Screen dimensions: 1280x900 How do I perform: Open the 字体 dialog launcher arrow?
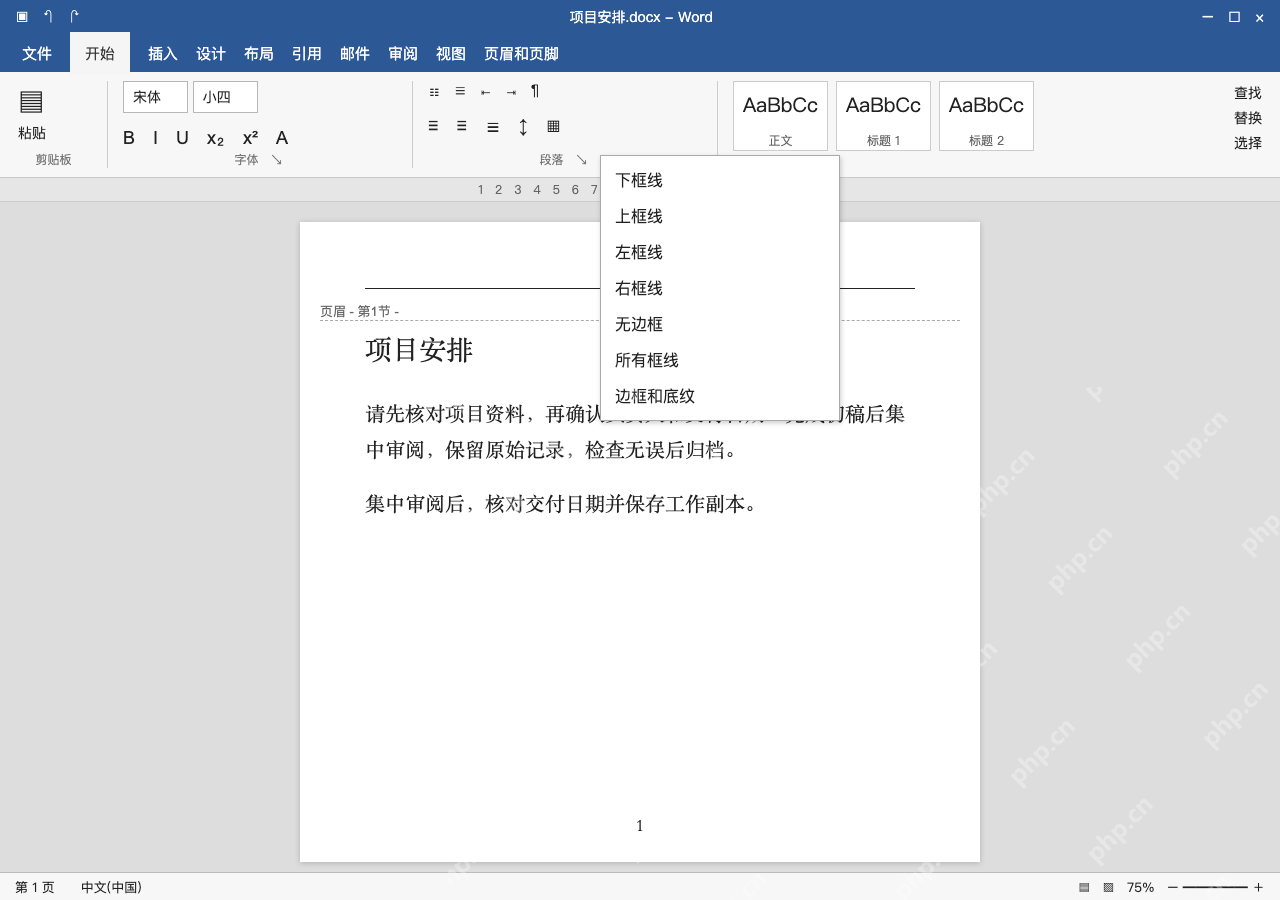coord(277,159)
